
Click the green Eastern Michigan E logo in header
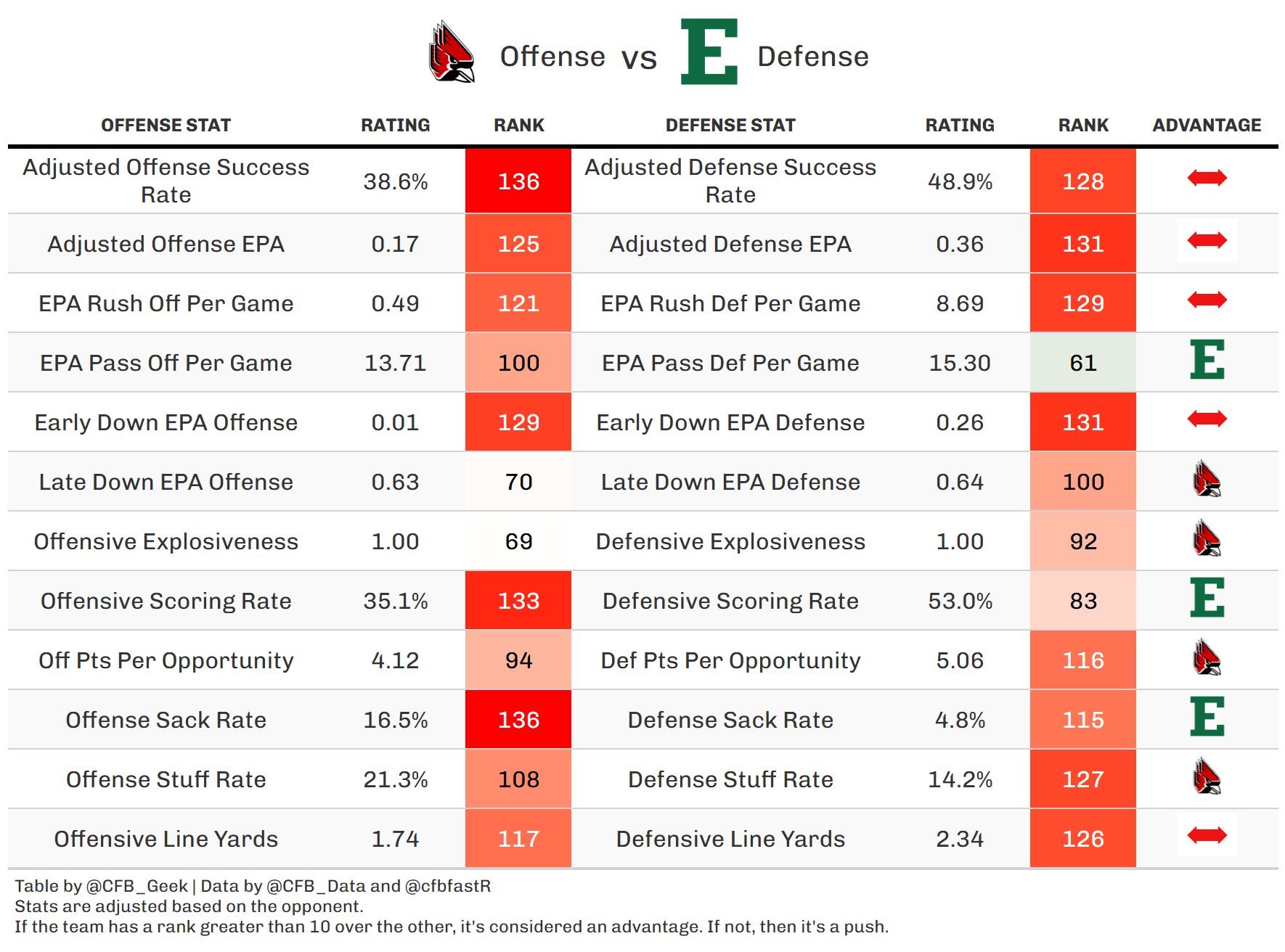709,52
